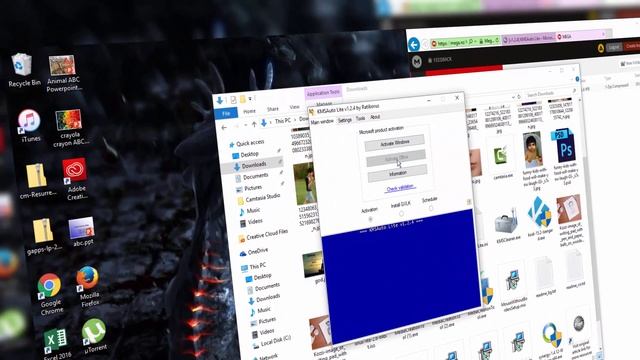Launch Adobe Creative Cloud desktop shortcut

76,178
